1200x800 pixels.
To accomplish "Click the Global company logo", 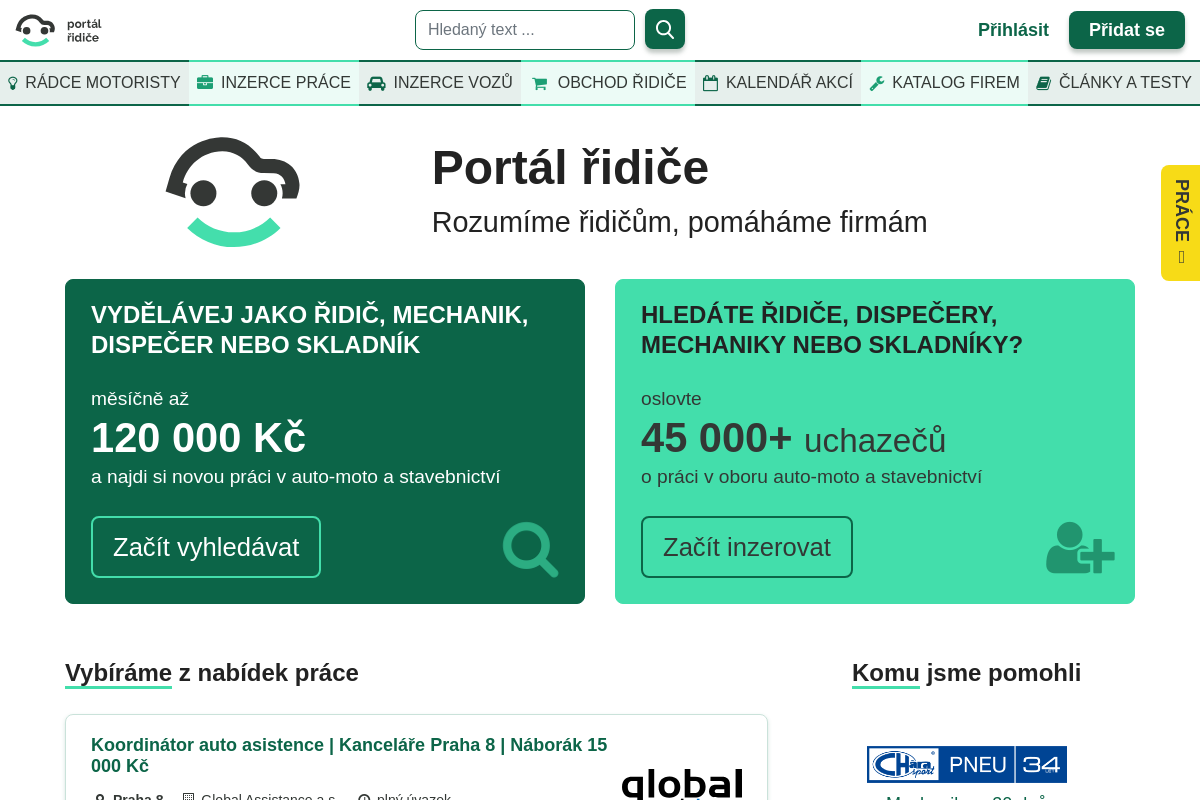I will coord(682,784).
